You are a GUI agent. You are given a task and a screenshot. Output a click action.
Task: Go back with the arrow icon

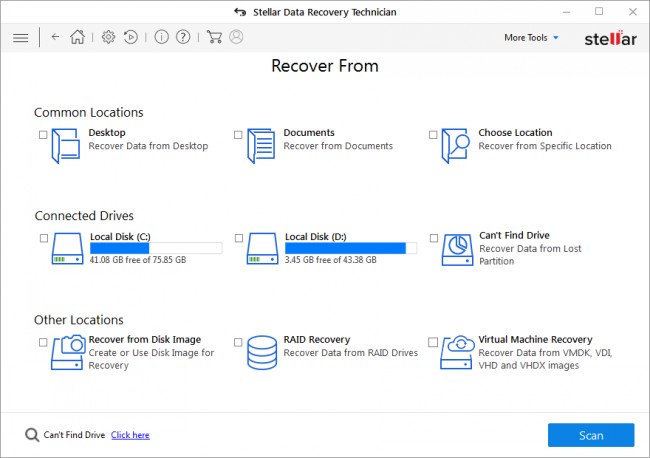(55, 37)
